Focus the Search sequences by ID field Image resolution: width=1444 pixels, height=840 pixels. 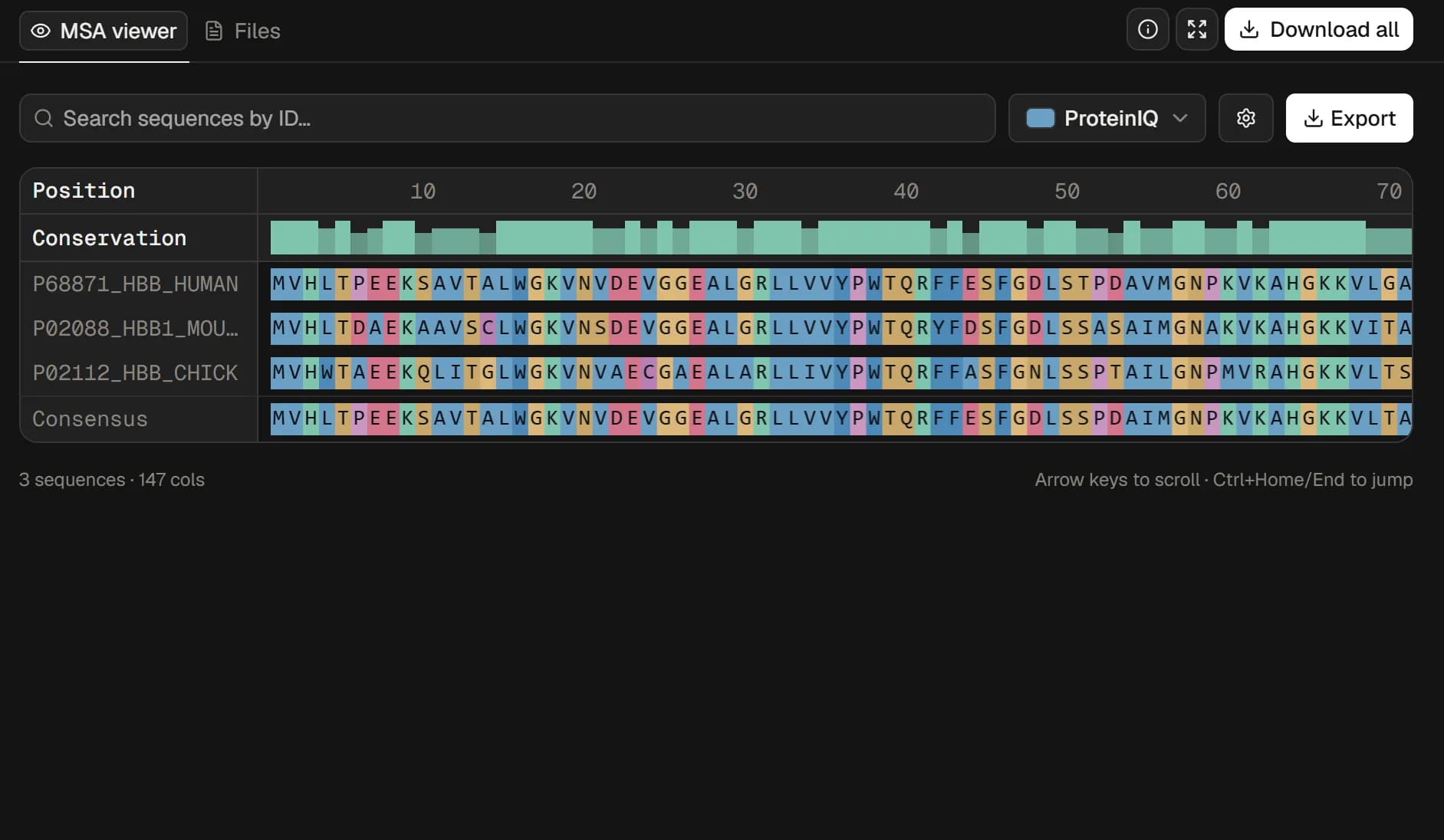point(507,118)
